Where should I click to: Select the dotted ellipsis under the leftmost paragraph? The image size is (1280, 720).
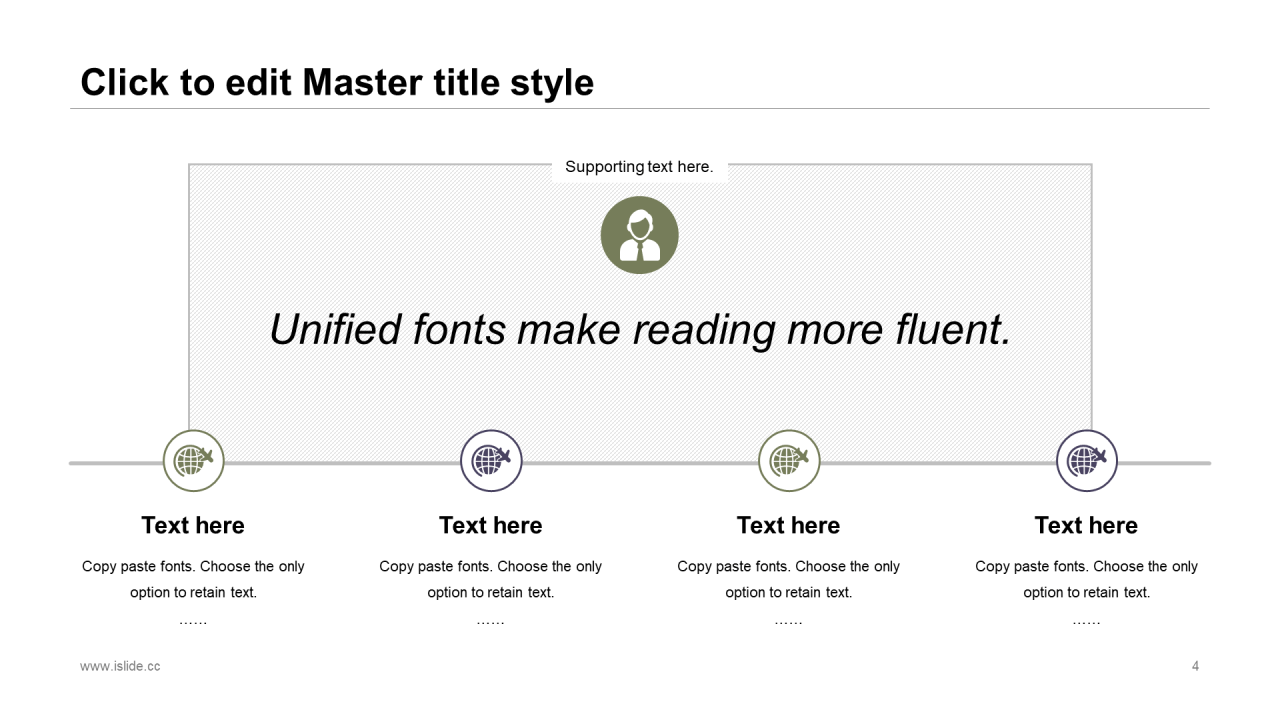point(193,622)
